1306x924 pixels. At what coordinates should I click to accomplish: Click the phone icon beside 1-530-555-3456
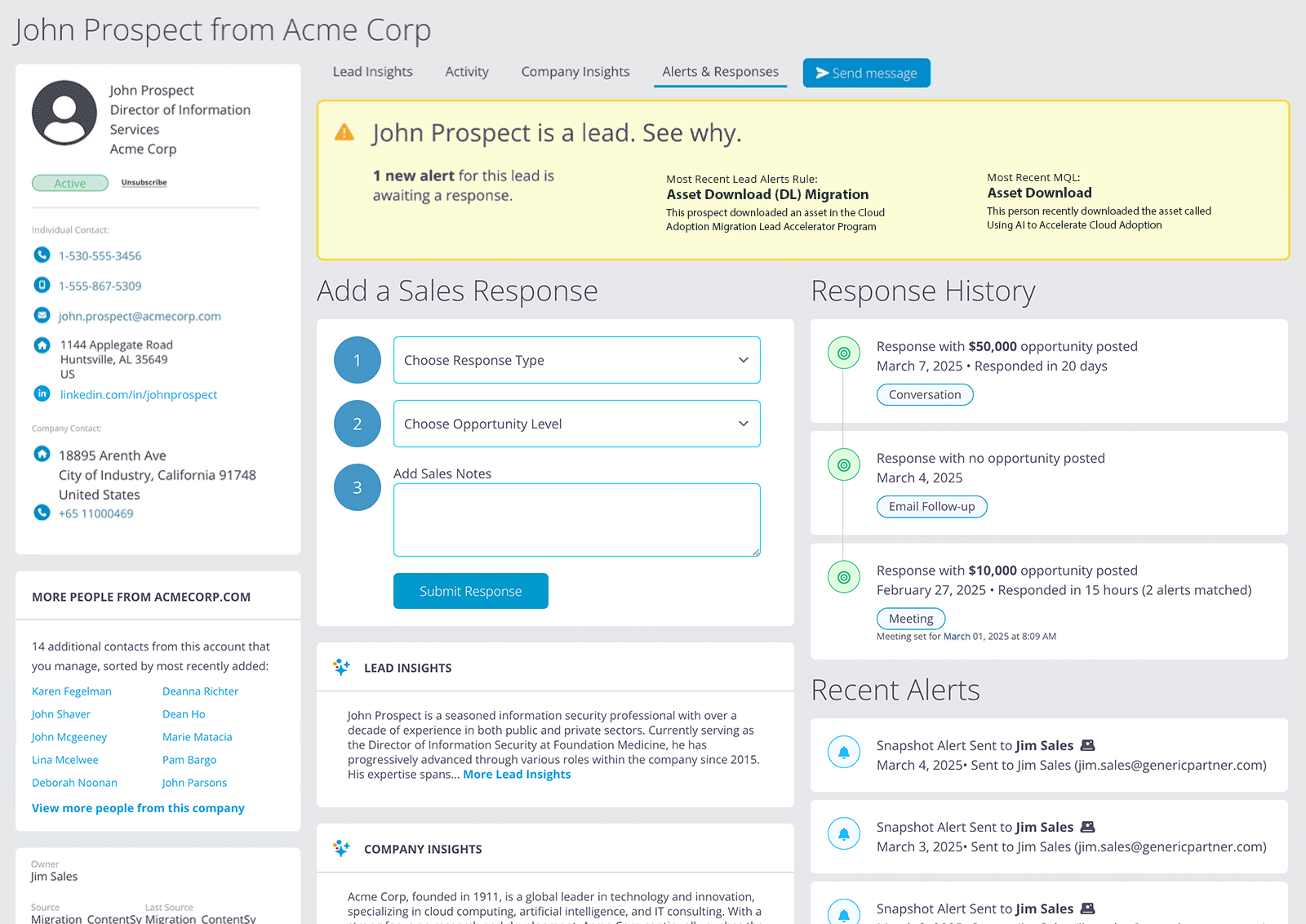[42, 255]
